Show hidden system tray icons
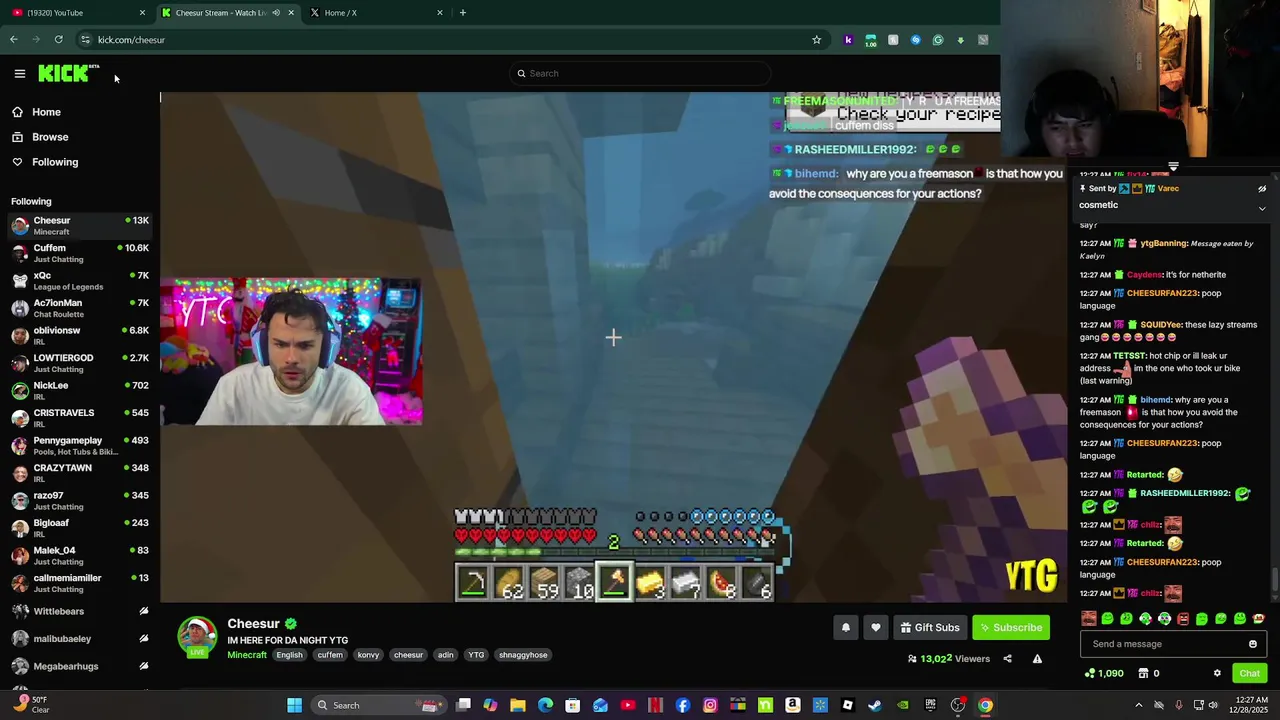The width and height of the screenshot is (1280, 720). [x=1138, y=705]
